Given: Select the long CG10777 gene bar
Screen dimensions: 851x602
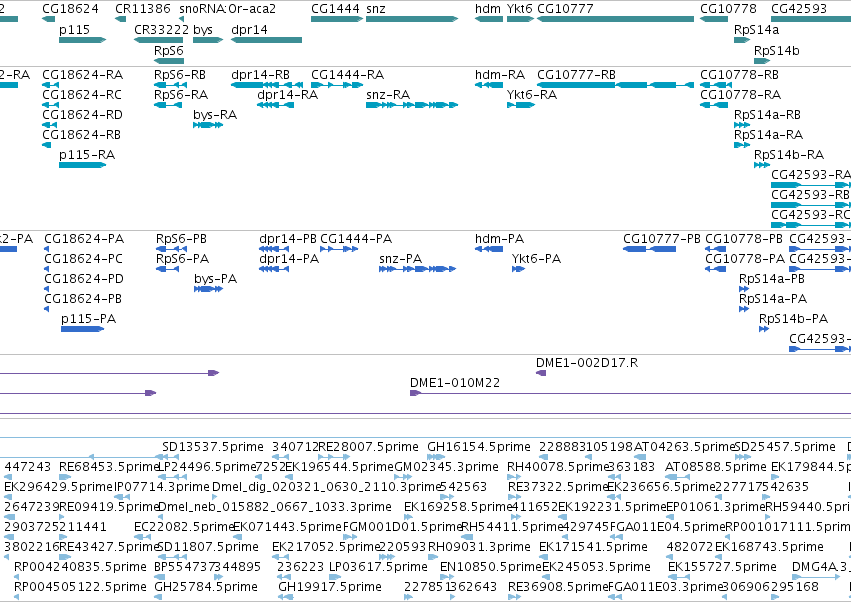Looking at the screenshot, I should coord(615,19).
